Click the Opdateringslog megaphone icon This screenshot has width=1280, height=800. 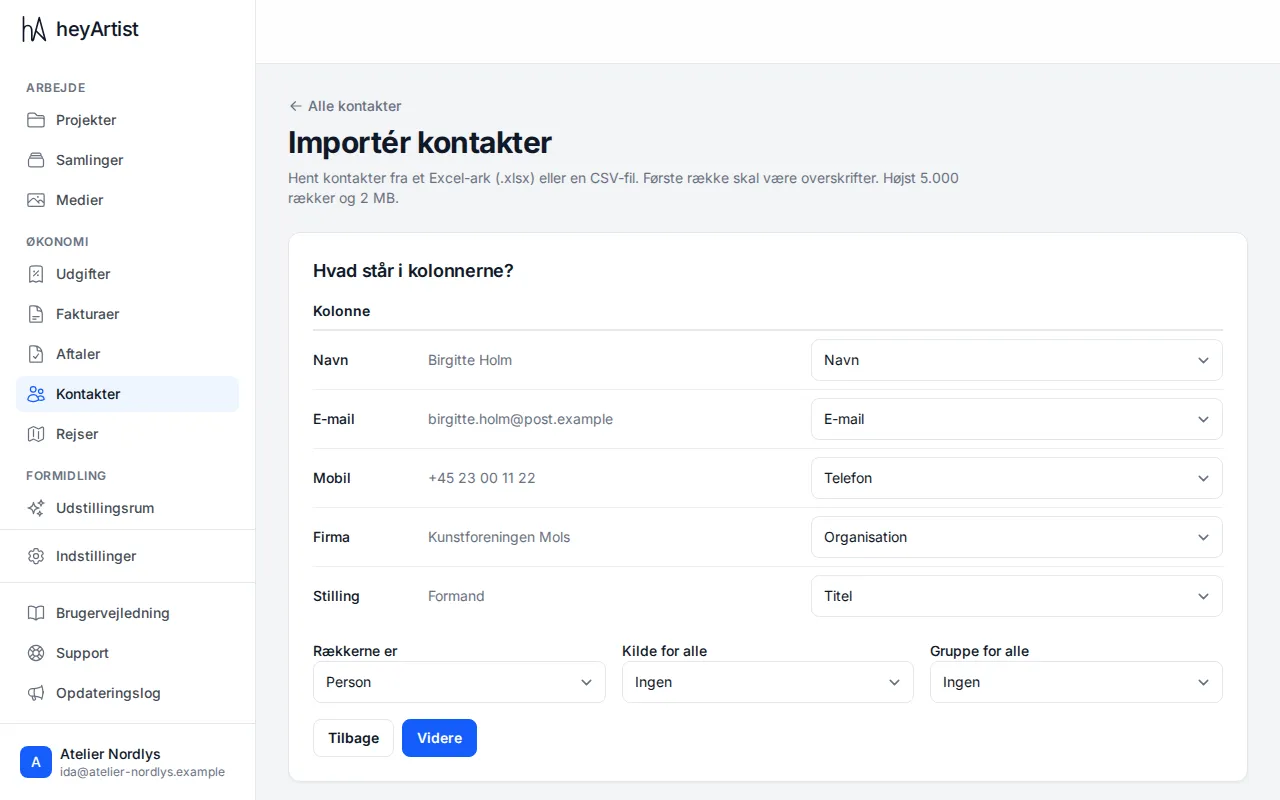36,693
